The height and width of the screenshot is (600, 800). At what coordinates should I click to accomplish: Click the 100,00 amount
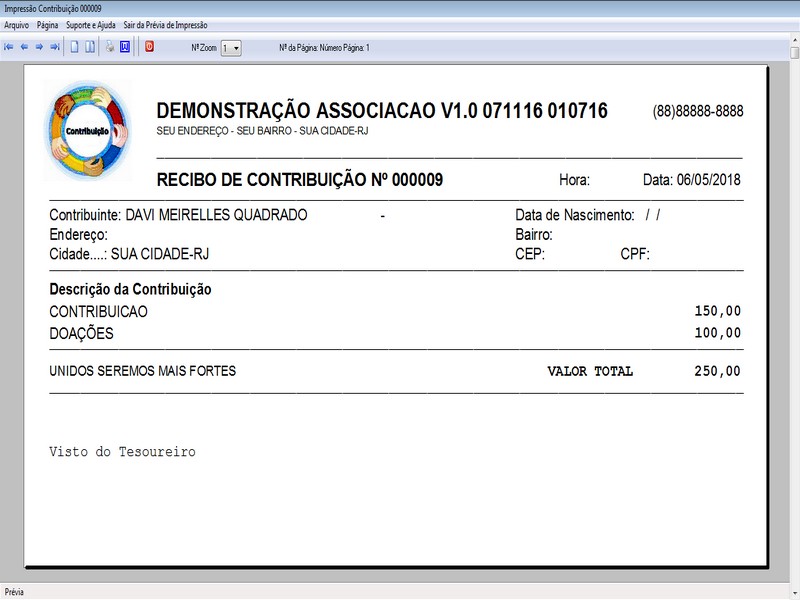click(x=717, y=333)
